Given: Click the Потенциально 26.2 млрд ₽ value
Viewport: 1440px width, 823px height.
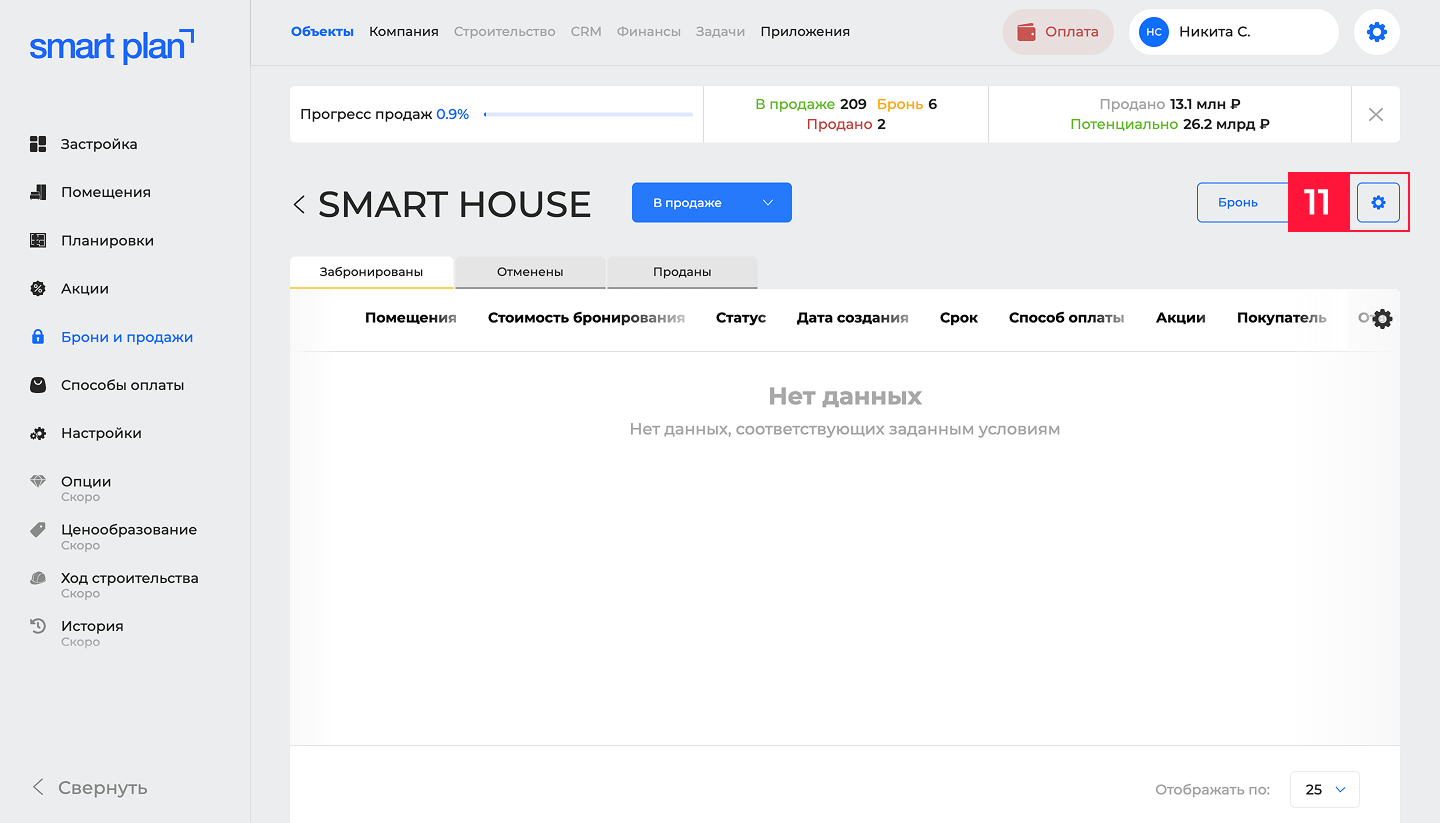Looking at the screenshot, I should point(1170,125).
